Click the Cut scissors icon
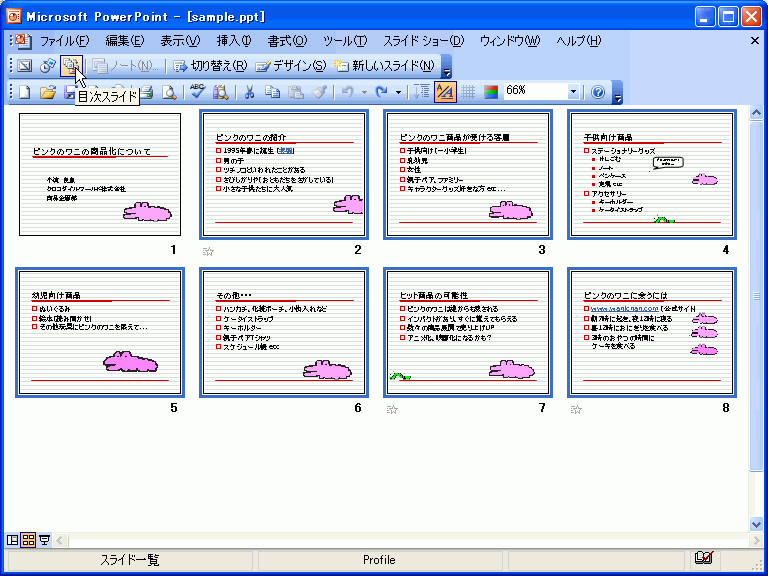The image size is (768, 576). point(249,92)
